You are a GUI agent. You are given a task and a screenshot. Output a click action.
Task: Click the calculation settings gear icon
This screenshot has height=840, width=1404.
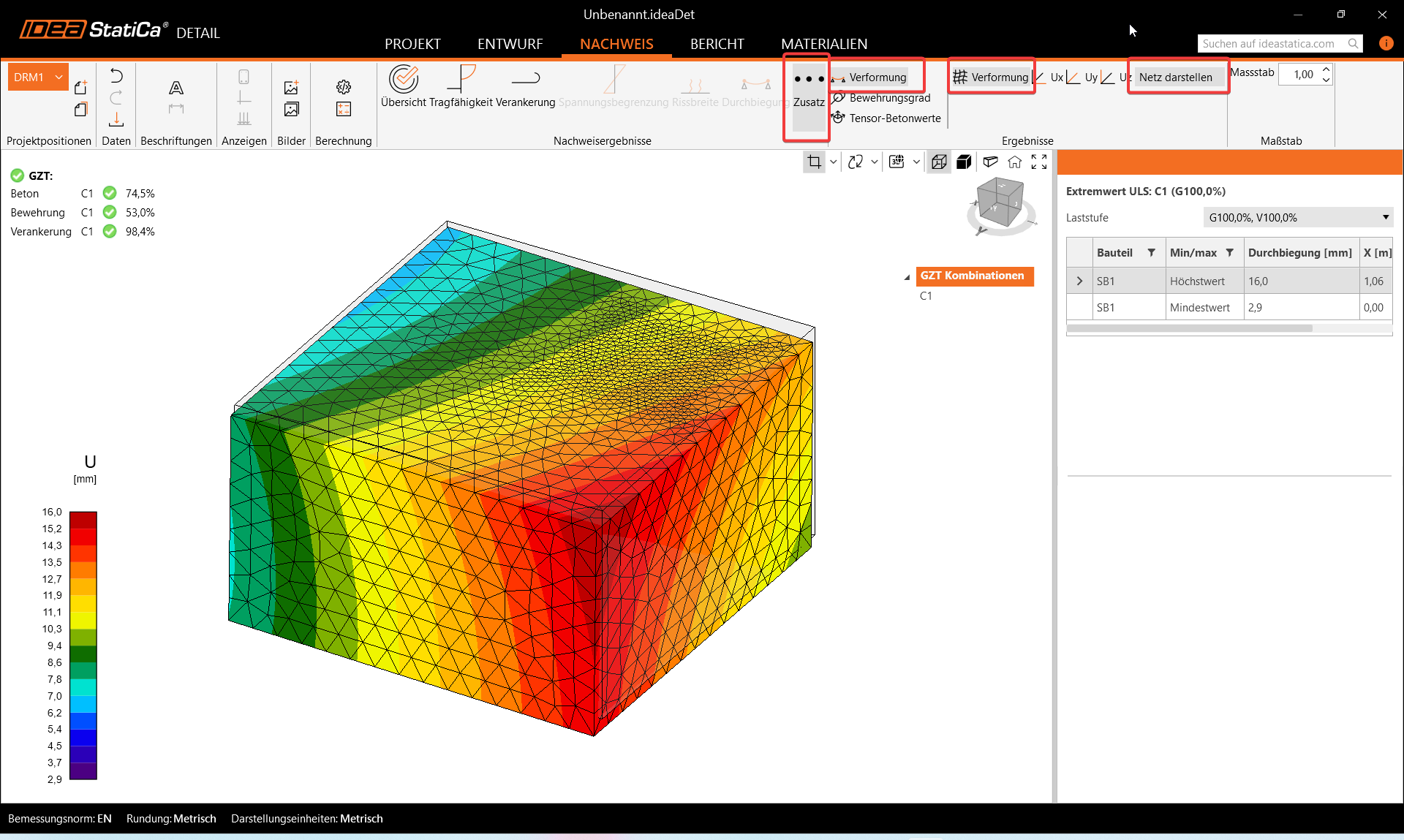pos(344,88)
